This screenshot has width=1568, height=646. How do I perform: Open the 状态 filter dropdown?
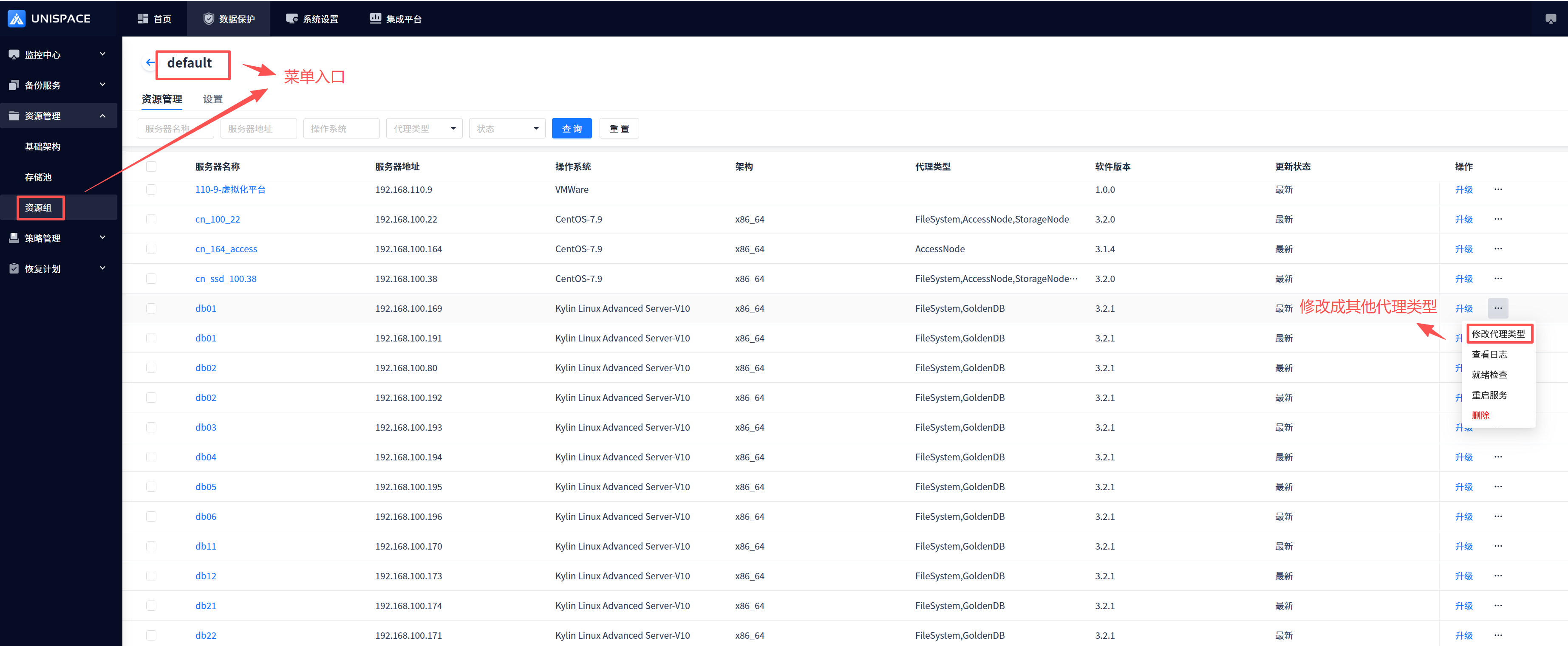[507, 128]
